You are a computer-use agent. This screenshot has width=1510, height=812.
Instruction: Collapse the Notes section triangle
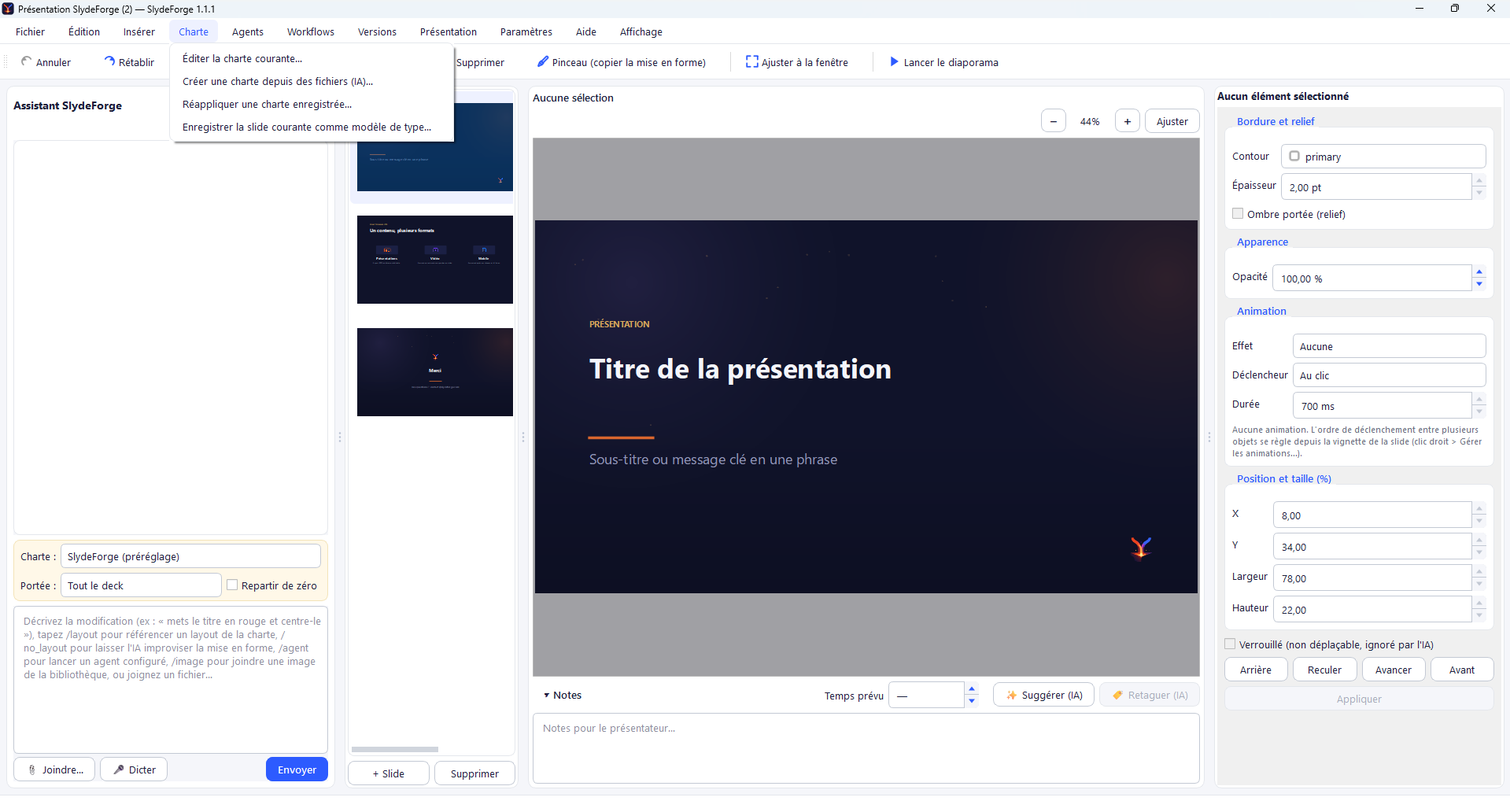pos(546,696)
